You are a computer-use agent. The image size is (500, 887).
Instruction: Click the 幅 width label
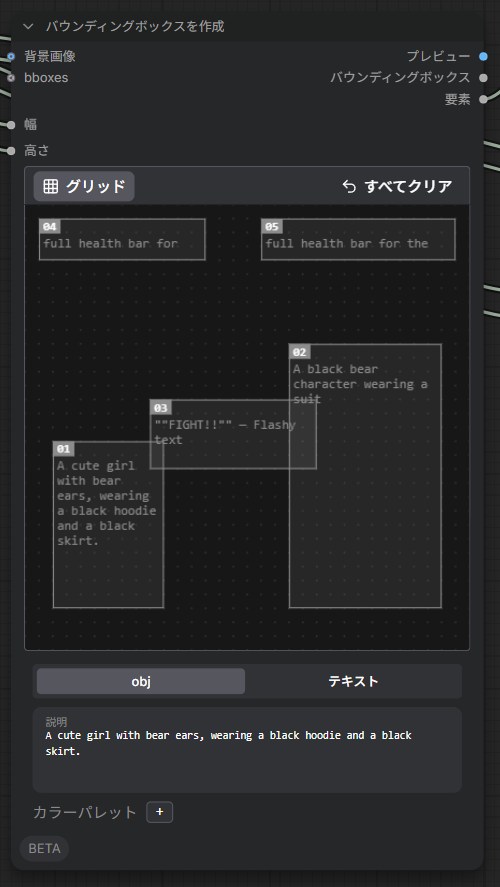click(x=31, y=124)
